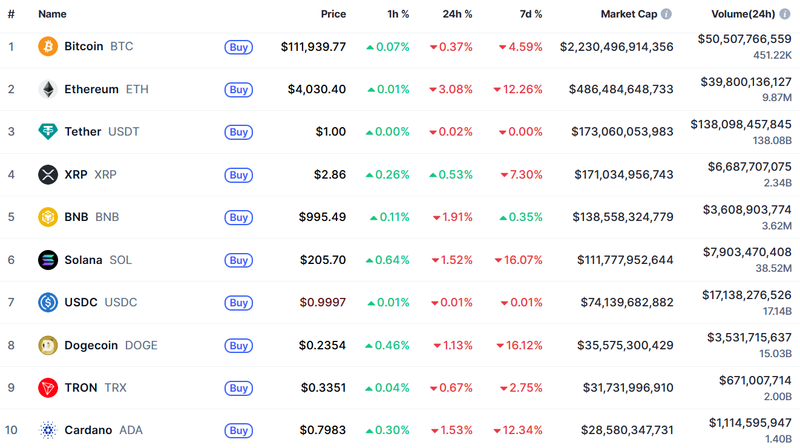Sort table by Price column header
Image resolution: width=800 pixels, height=448 pixels.
333,15
